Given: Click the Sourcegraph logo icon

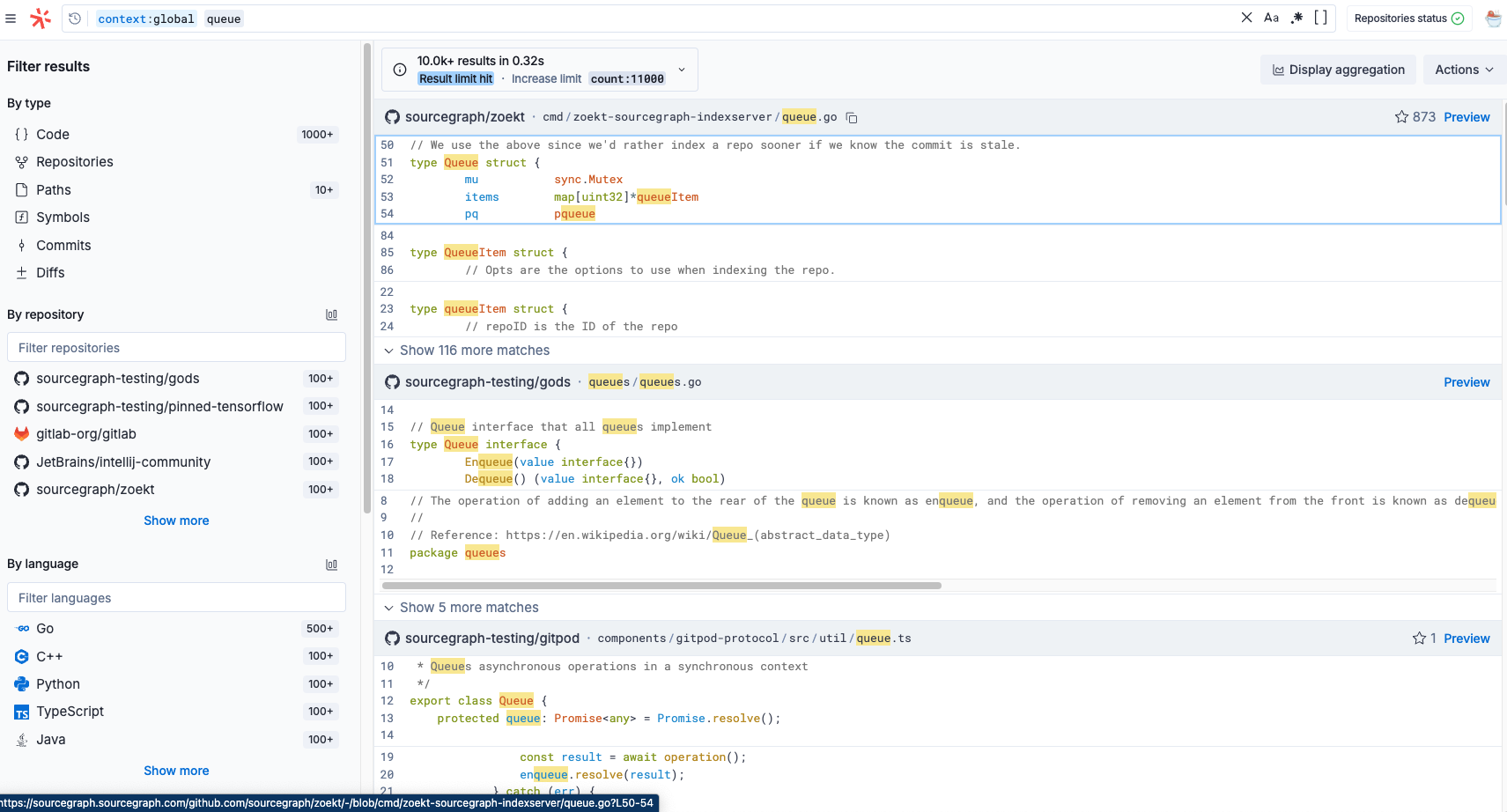Looking at the screenshot, I should point(41,18).
